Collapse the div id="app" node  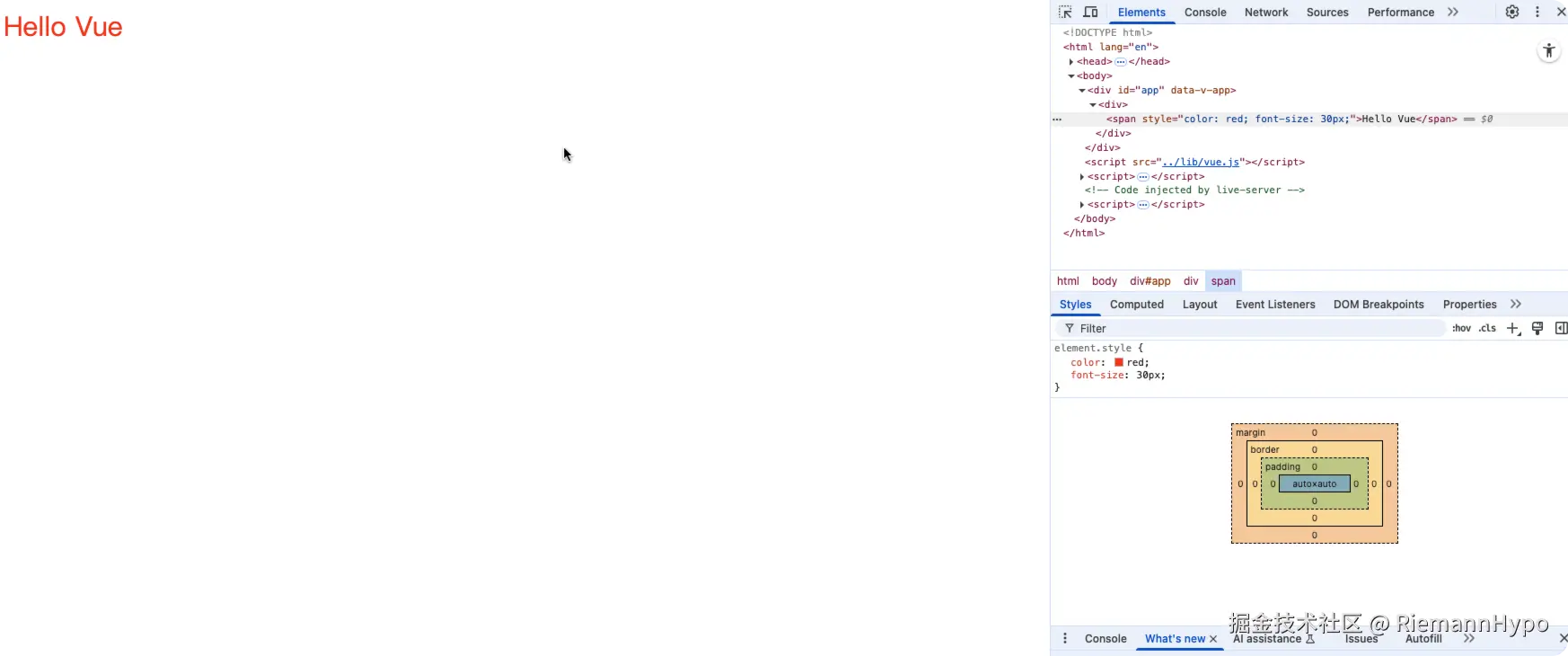[x=1082, y=90]
